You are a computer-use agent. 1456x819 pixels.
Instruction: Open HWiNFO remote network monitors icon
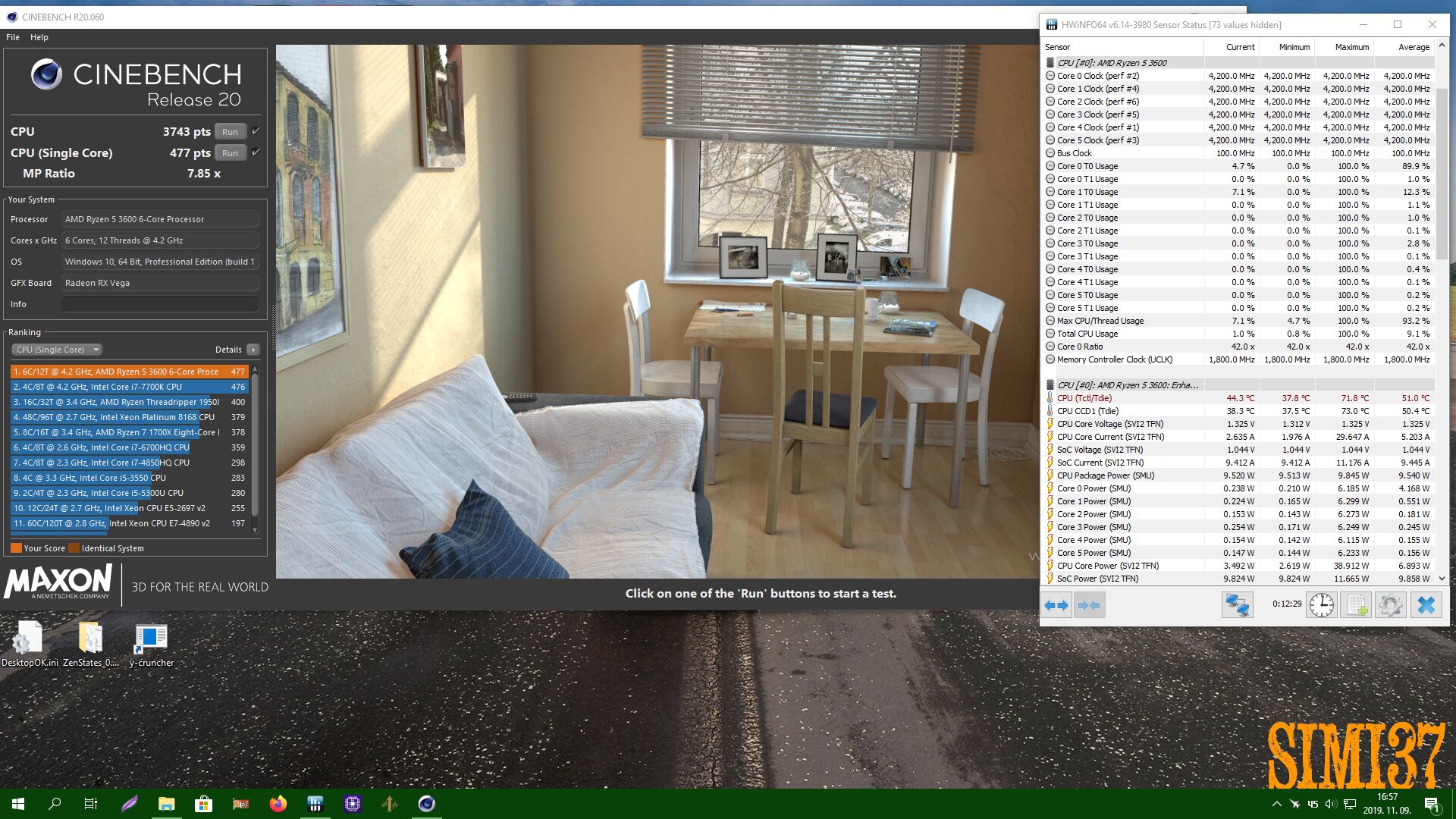tap(1237, 605)
